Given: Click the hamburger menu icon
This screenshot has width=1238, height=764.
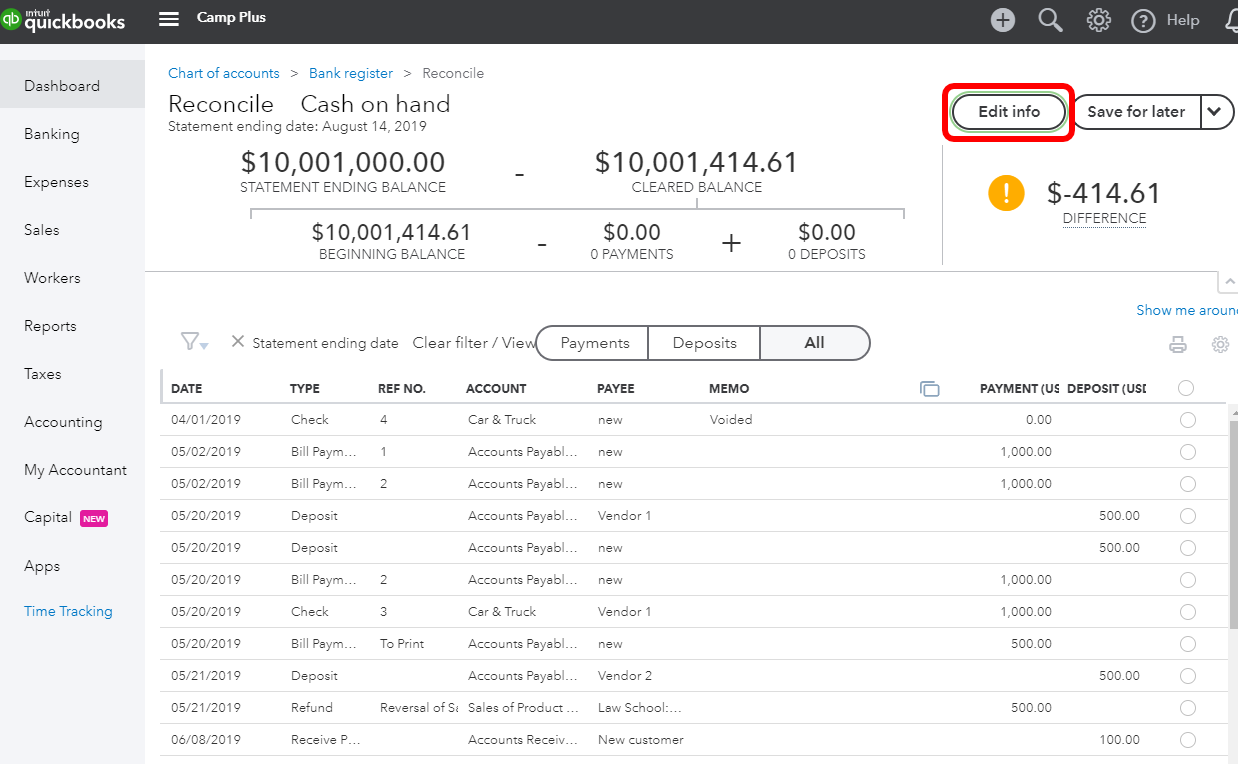Looking at the screenshot, I should (169, 20).
